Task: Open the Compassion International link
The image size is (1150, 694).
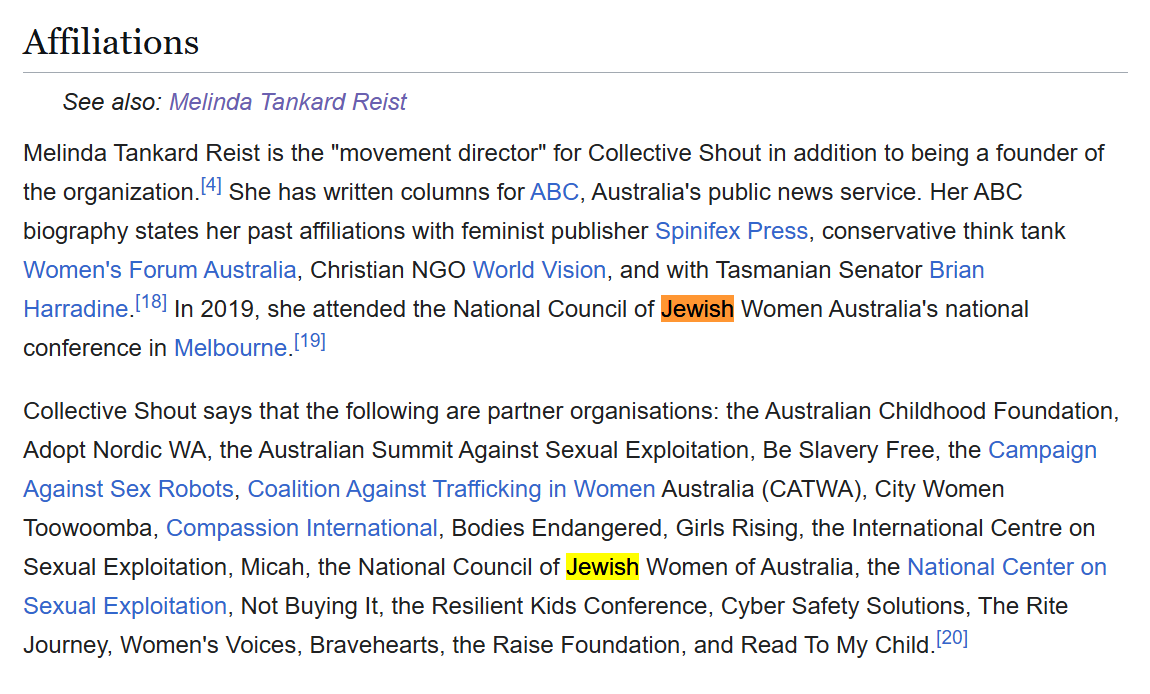Action: coord(301,527)
